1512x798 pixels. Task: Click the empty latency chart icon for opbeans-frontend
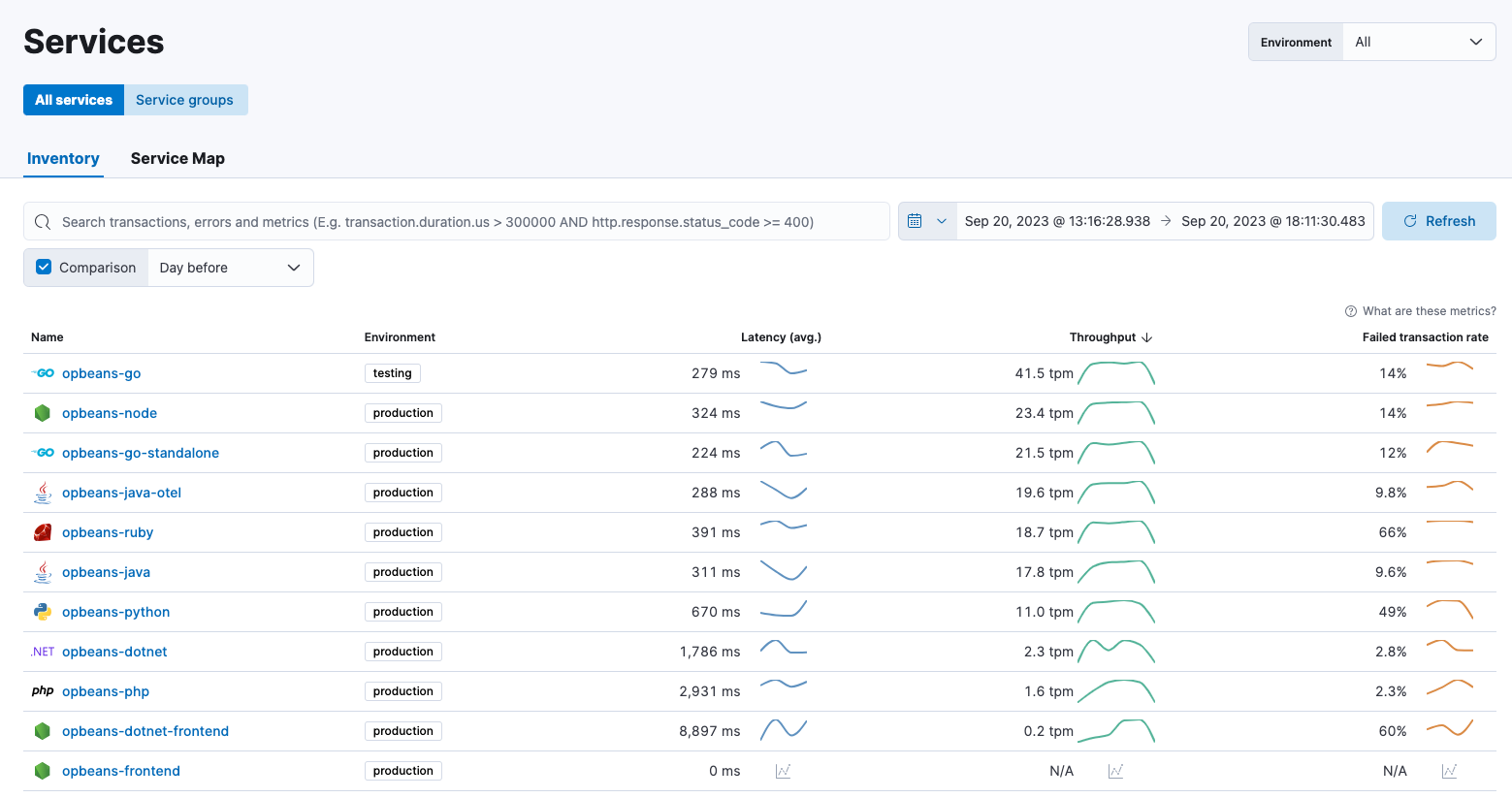[783, 771]
